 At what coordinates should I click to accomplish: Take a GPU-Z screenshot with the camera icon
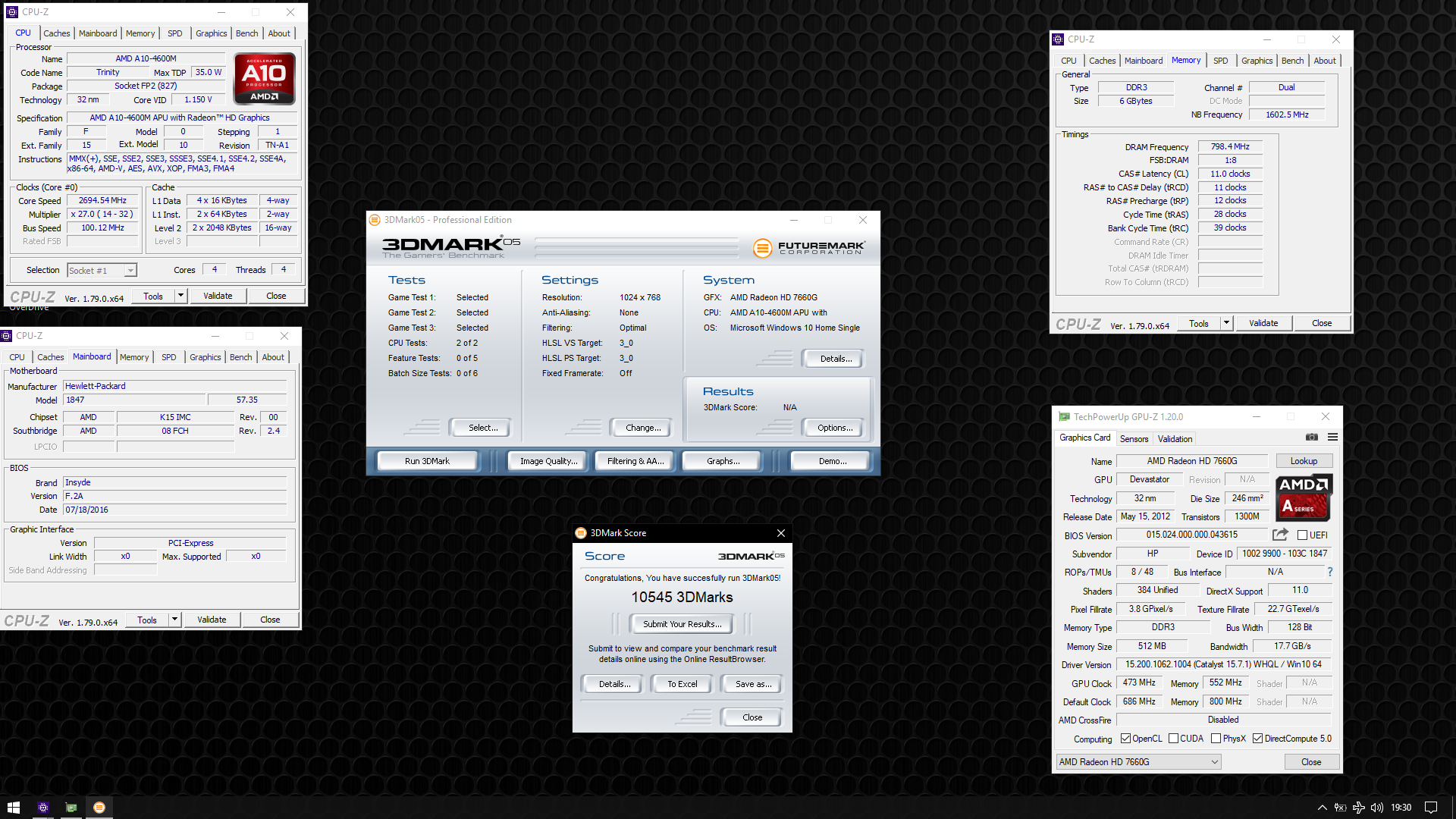tap(1311, 437)
